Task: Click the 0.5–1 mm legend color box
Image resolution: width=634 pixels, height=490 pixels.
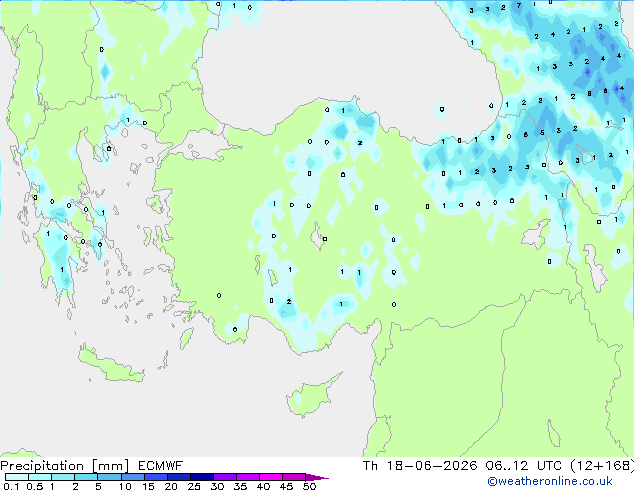Action: pyautogui.click(x=40, y=477)
